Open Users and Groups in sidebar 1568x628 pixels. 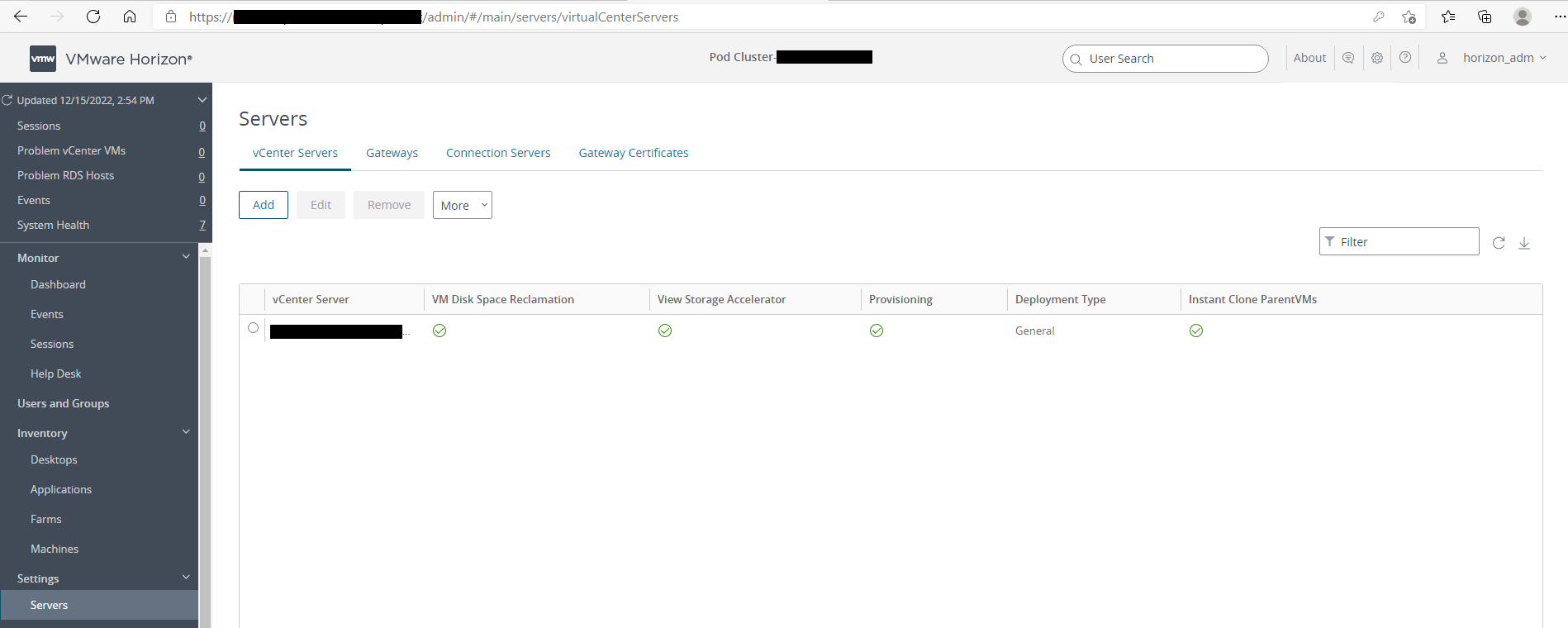[63, 403]
